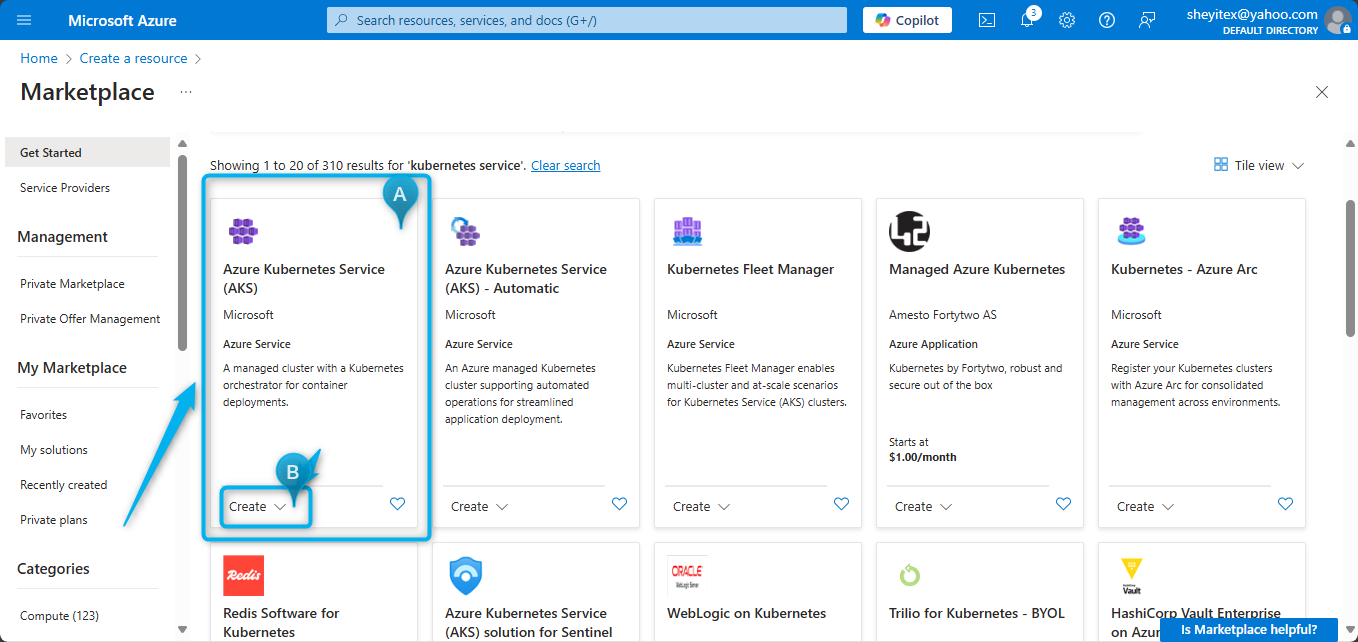Click the Managed Azure Kubernetes logo
The image size is (1358, 642).
coord(909,231)
